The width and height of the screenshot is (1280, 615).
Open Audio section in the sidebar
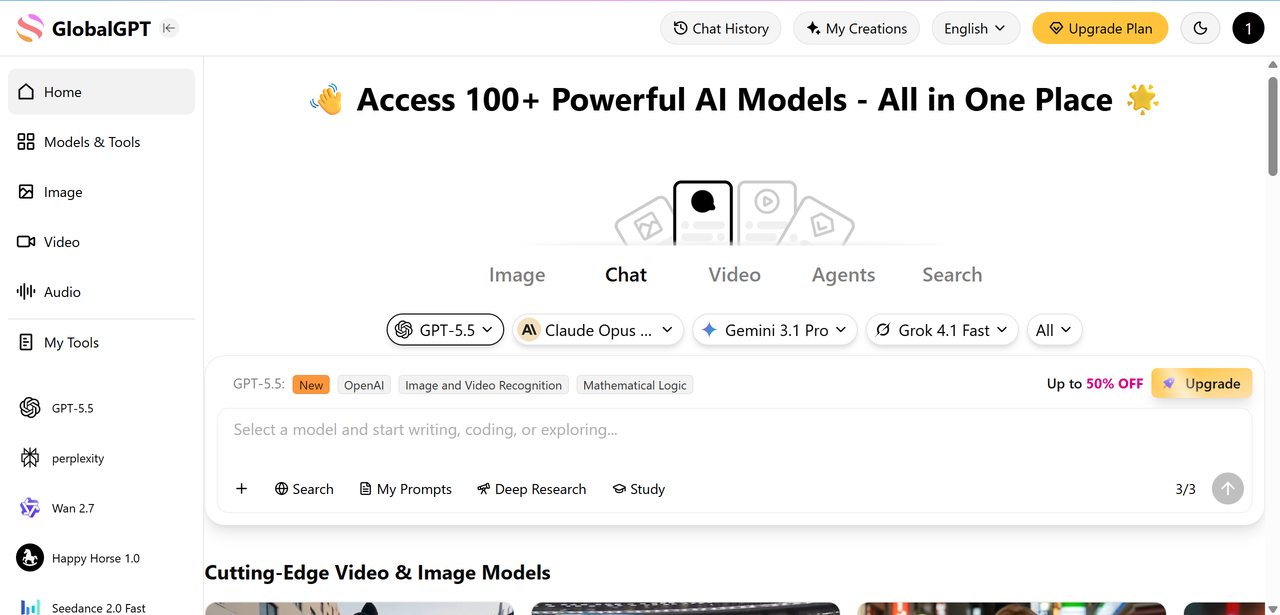(x=102, y=292)
